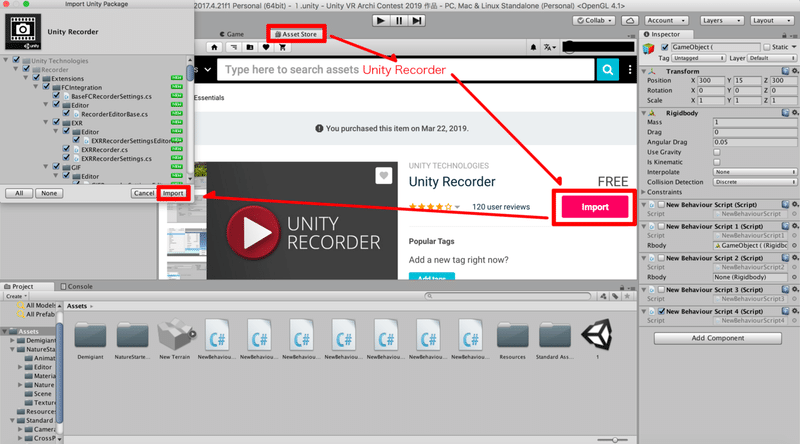Select the first NewBehaviourScript C# file
The width and height of the screenshot is (800, 444).
(x=217, y=339)
